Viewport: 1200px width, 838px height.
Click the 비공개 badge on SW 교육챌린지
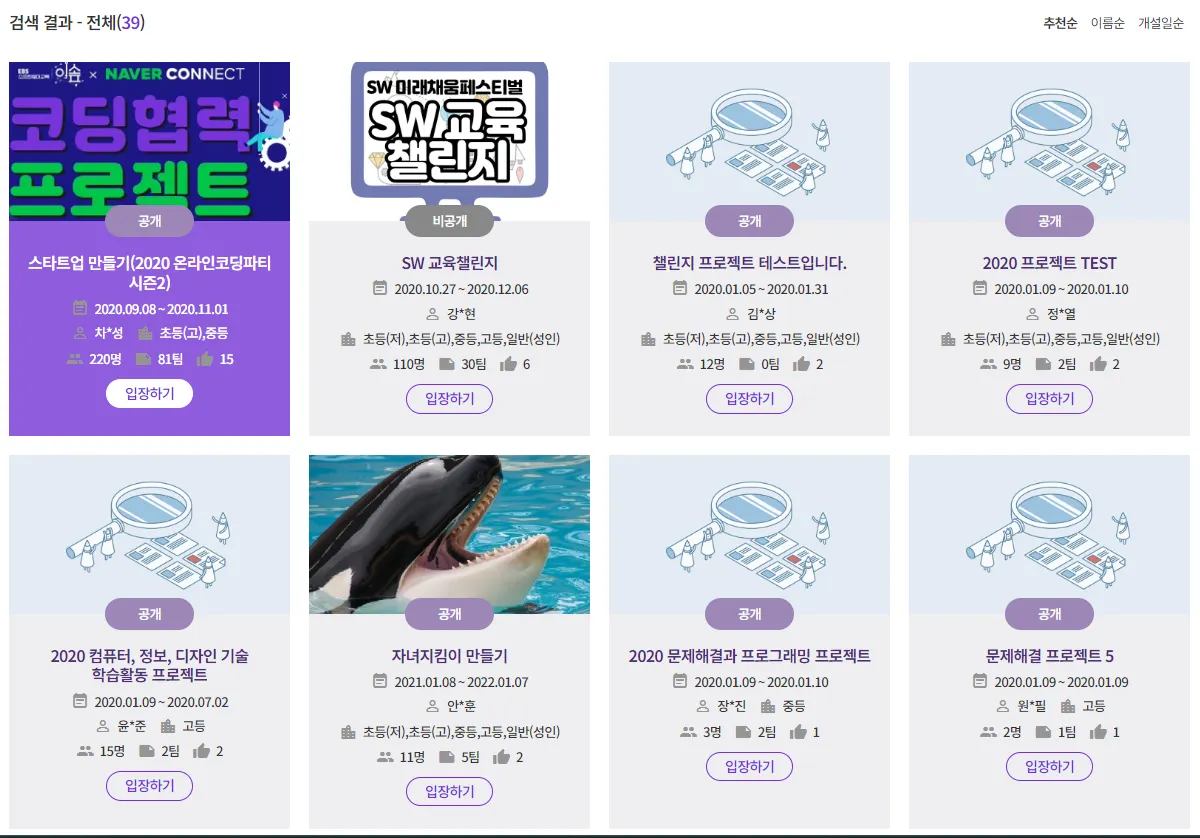(449, 221)
